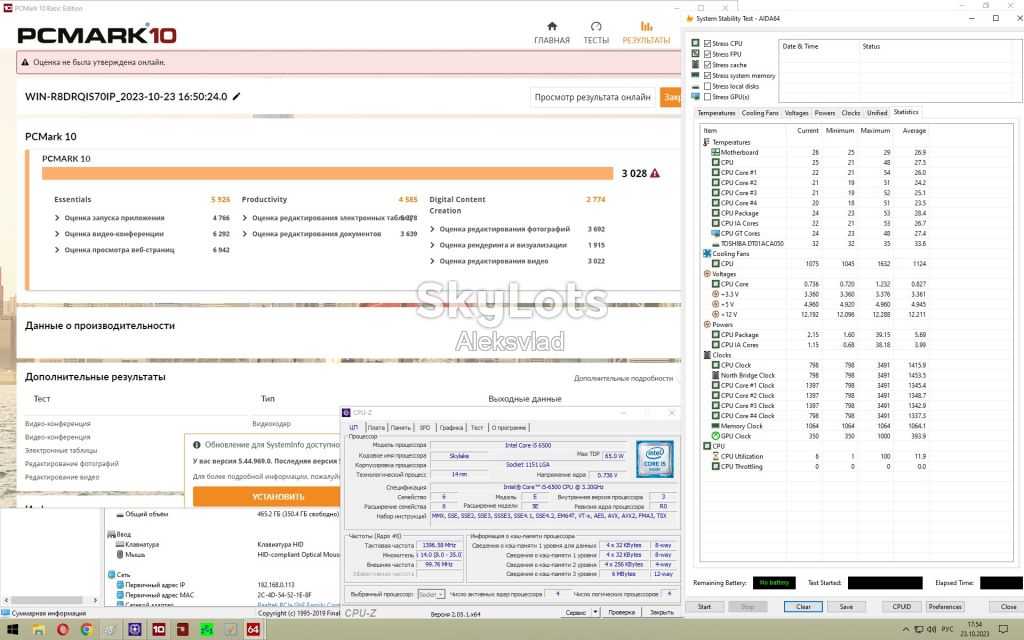Image resolution: width=1024 pixels, height=640 pixels.
Task: Switch to AIDA64 taskbar icon labeled 64
Action: pyautogui.click(x=253, y=630)
